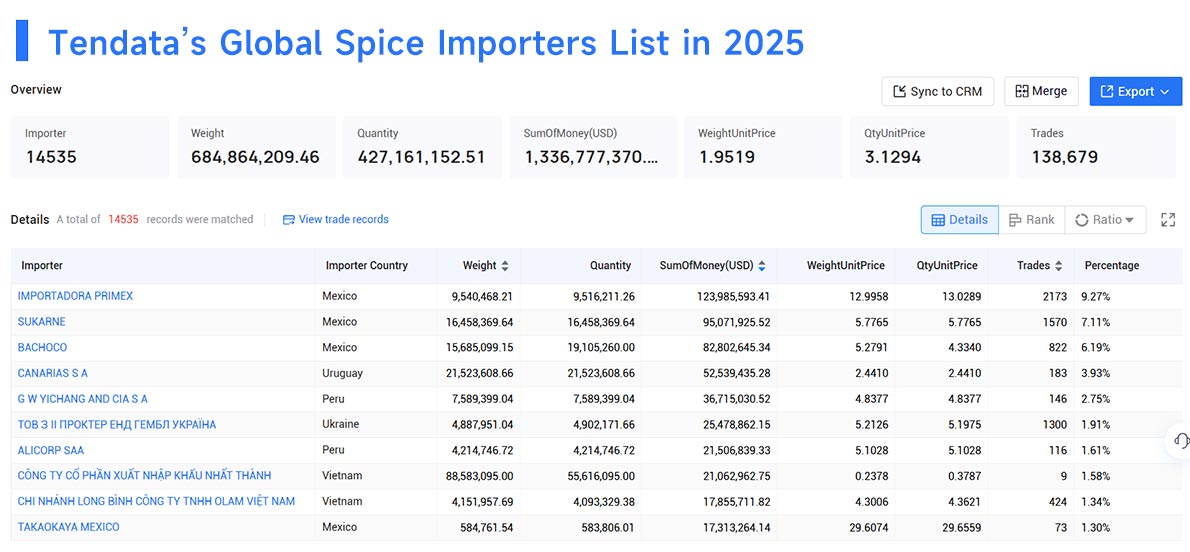Select the Importer 14535 overview card
The height and width of the screenshot is (552, 1190).
coord(90,147)
